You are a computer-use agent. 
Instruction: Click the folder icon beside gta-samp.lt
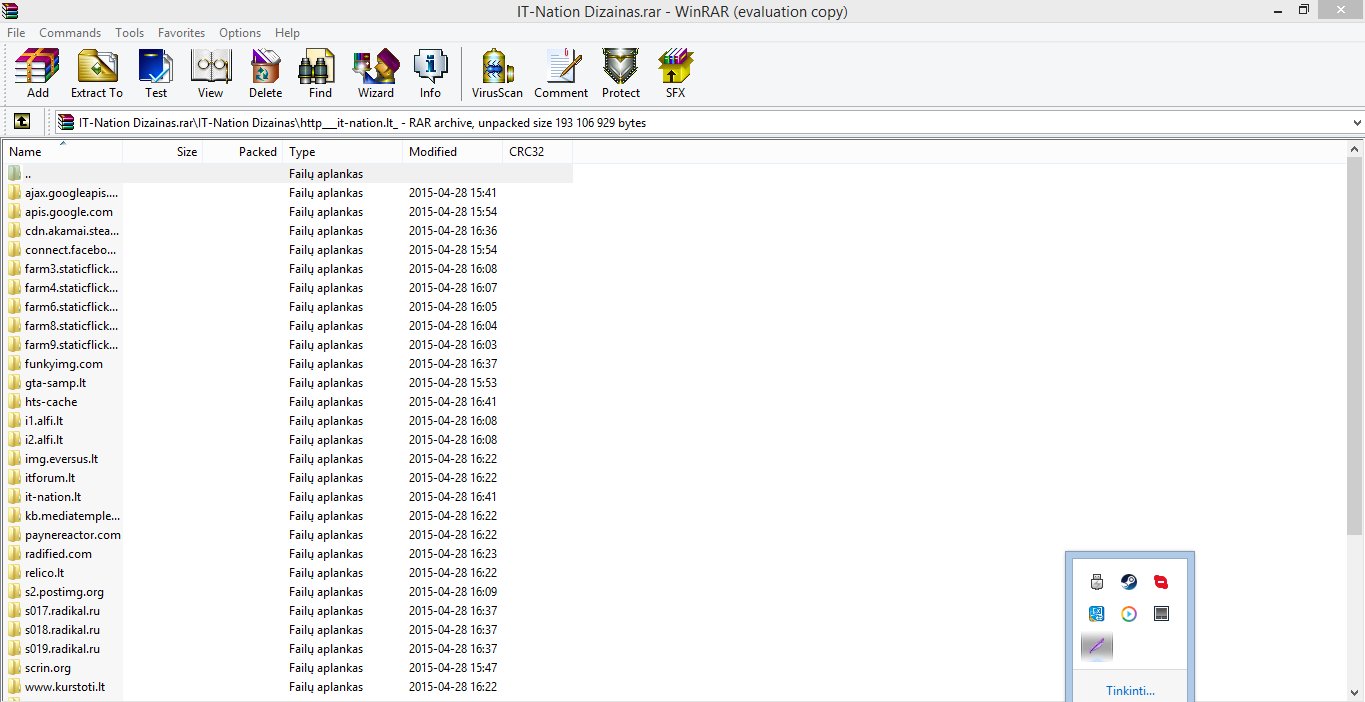click(14, 383)
